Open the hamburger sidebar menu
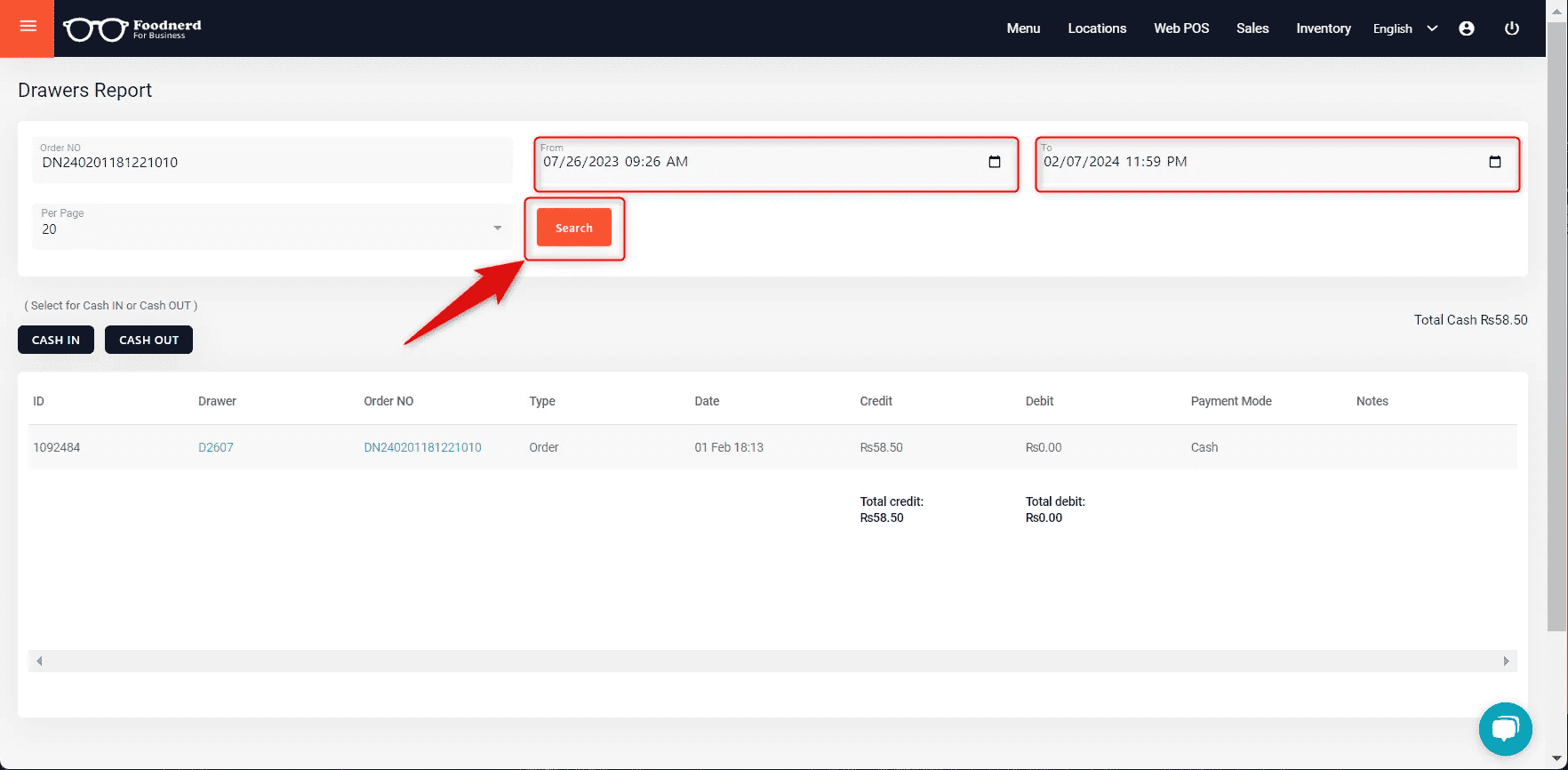Screen dimensions: 1568x770 [x=28, y=27]
